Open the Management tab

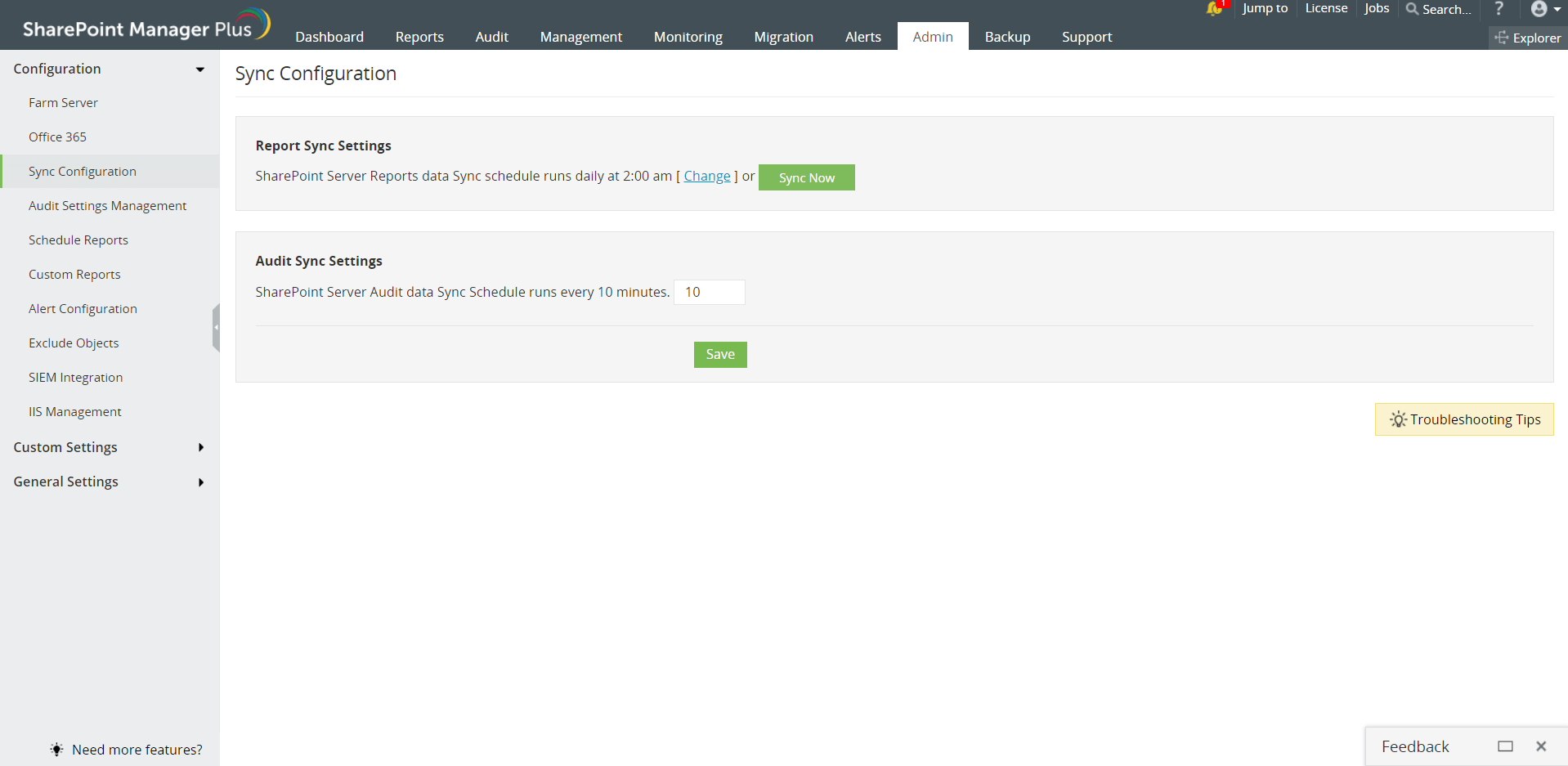[x=581, y=37]
